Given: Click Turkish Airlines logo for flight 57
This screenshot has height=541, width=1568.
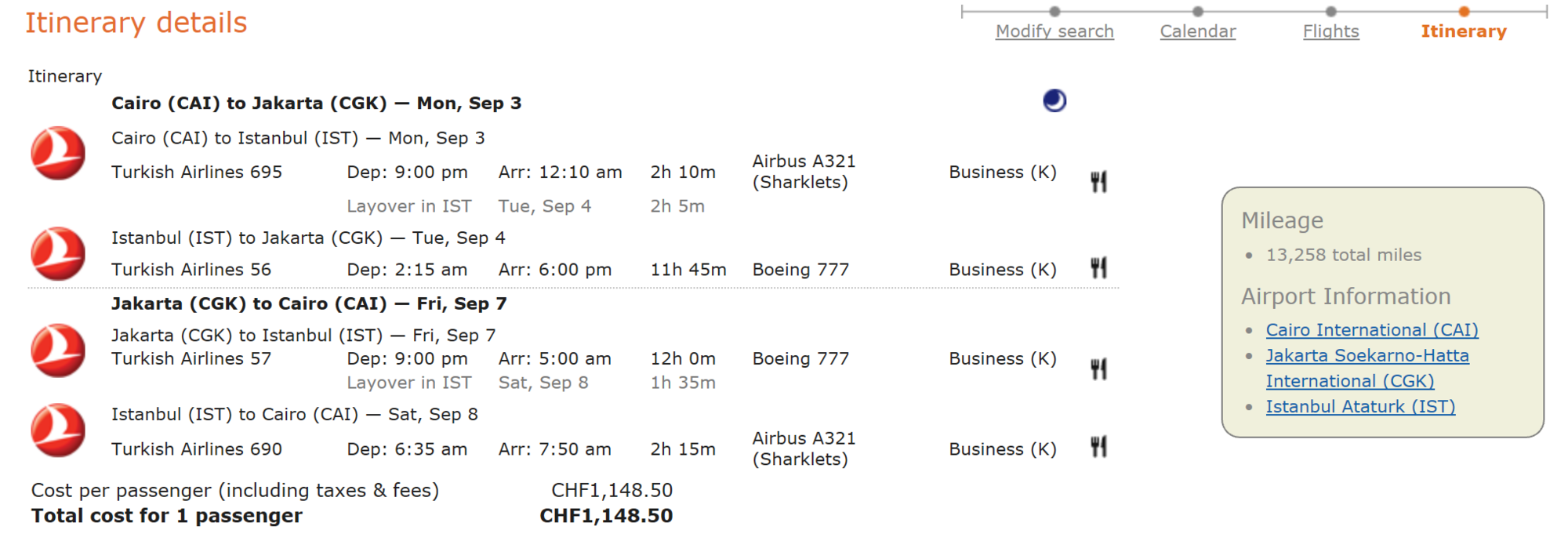Looking at the screenshot, I should pyautogui.click(x=58, y=350).
